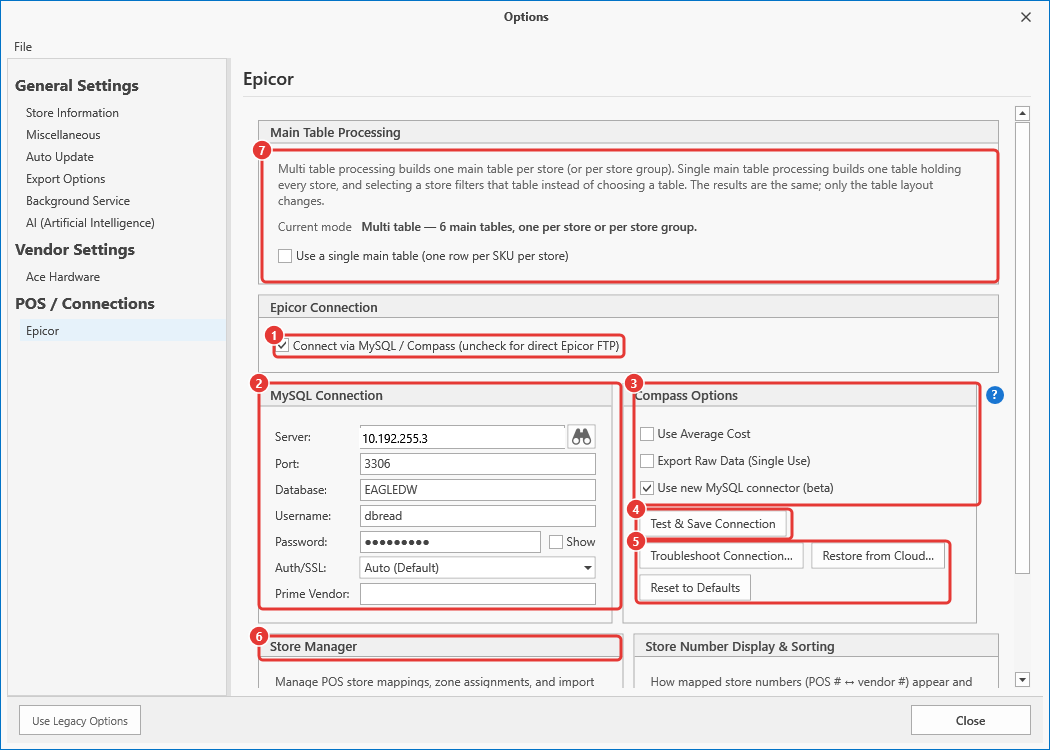1050x750 pixels.
Task: Click Restore from Cloud... button
Action: point(878,556)
